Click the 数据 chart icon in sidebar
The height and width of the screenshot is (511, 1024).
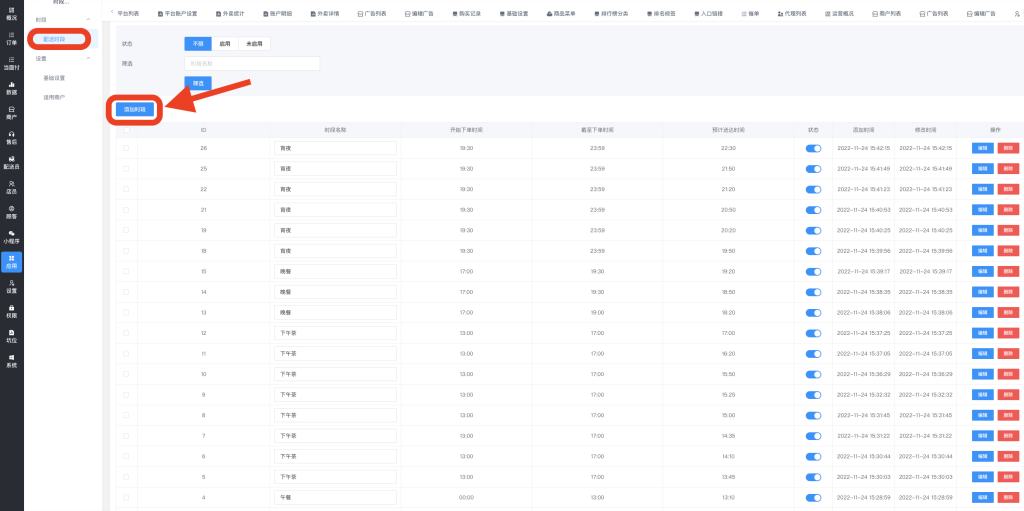point(11,87)
